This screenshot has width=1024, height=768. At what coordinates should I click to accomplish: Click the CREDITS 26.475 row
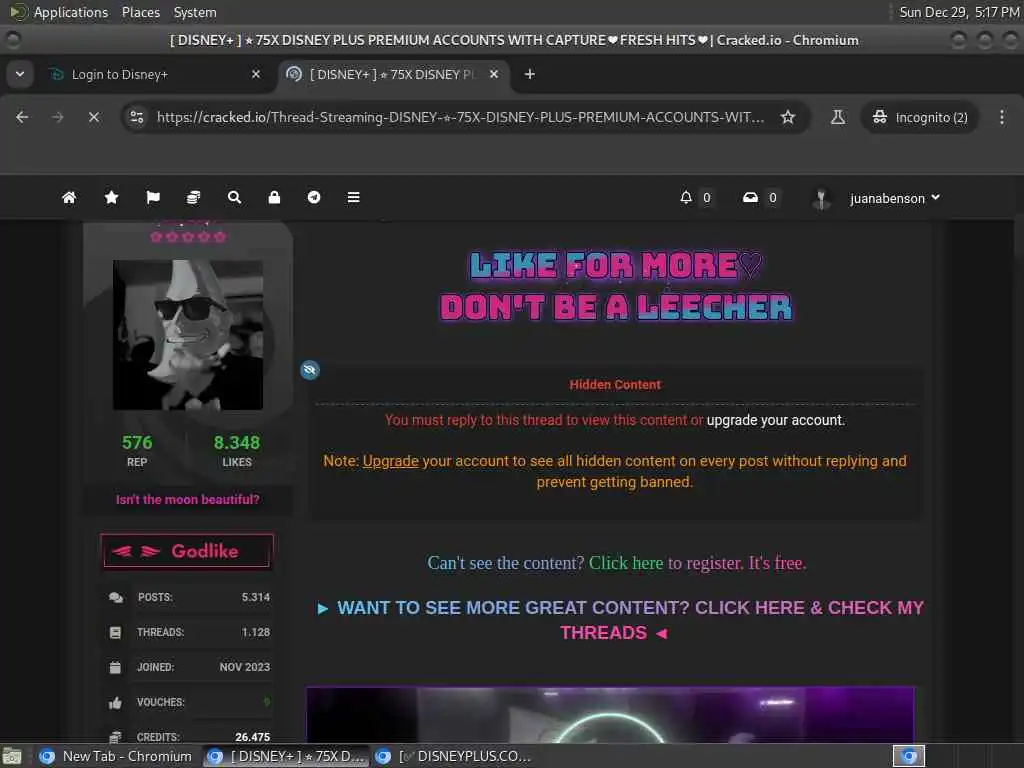[189, 737]
